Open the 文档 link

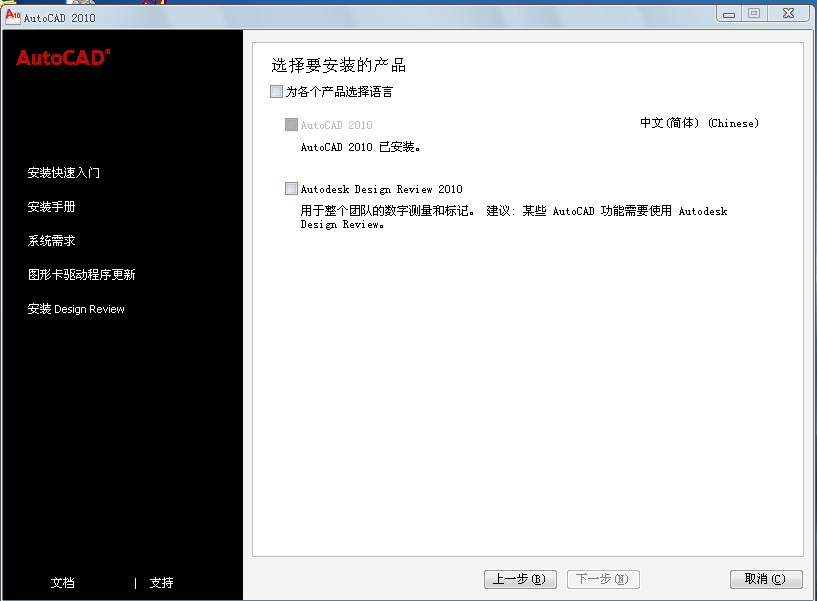click(63, 583)
